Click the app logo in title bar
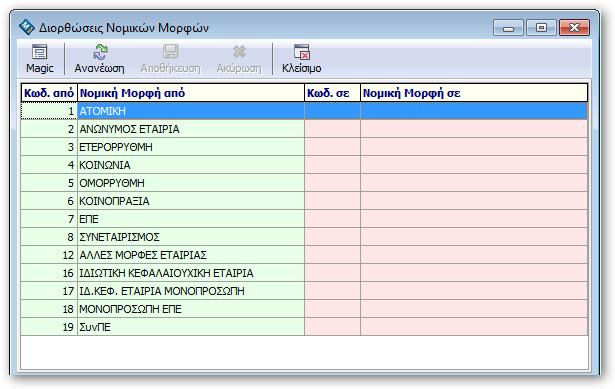This screenshot has height=389, width=615. tap(26, 27)
